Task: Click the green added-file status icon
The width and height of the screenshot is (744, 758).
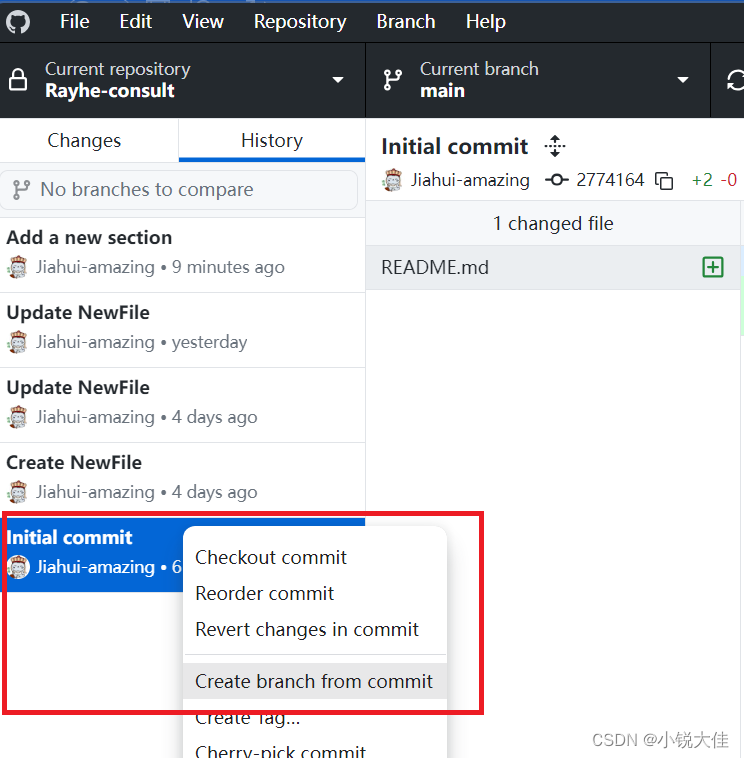Action: [713, 267]
